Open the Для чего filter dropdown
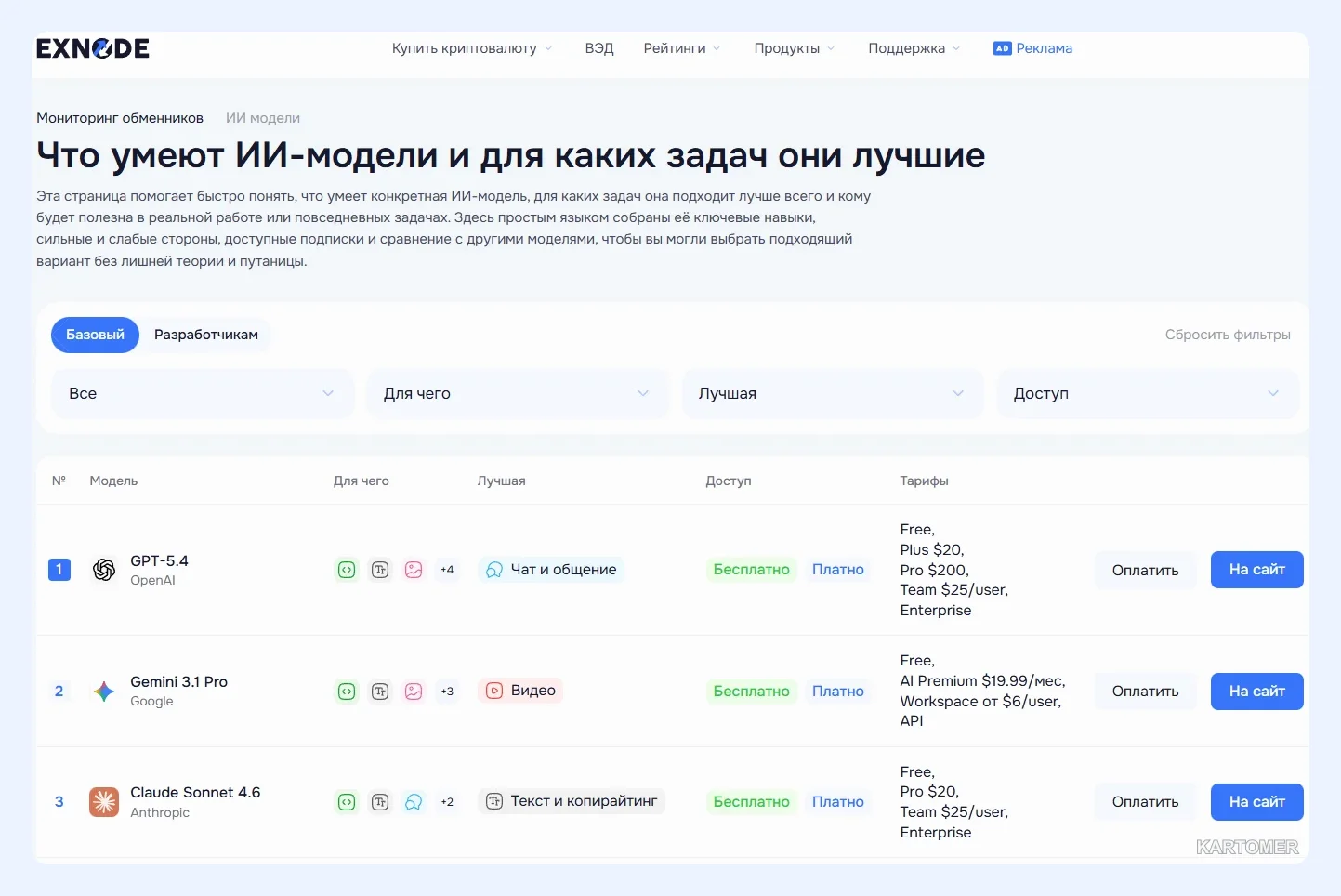This screenshot has width=1341, height=896. coord(518,393)
